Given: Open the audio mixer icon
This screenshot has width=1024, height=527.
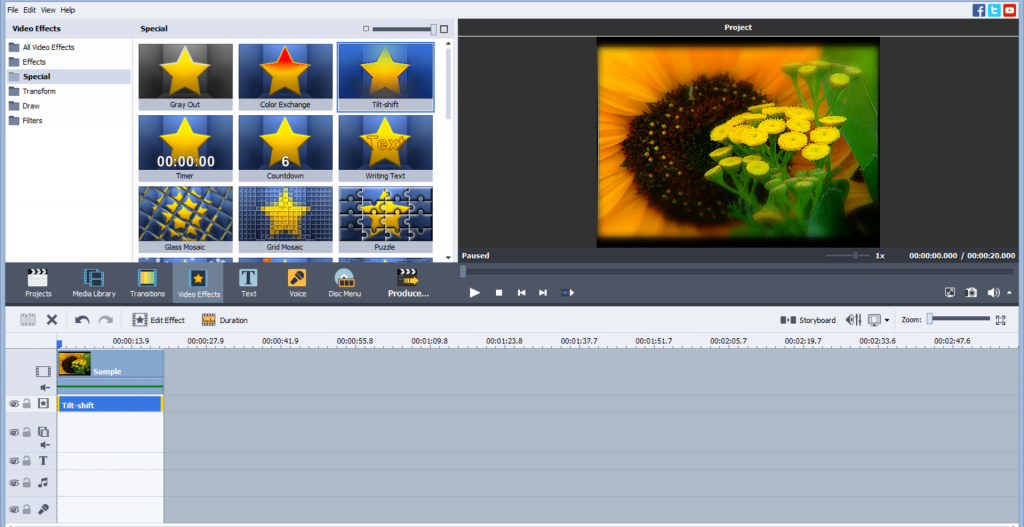Looking at the screenshot, I should [853, 320].
